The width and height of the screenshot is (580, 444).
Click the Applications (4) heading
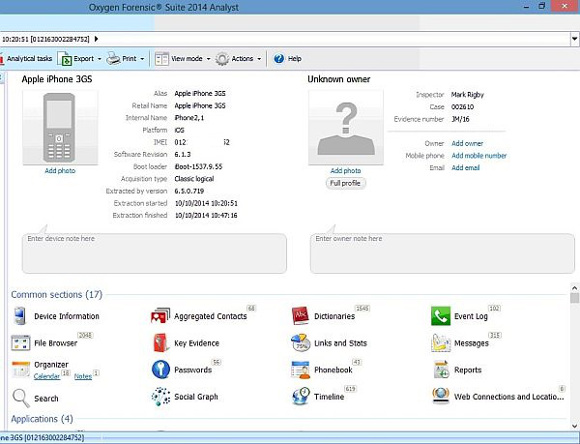(x=42, y=419)
